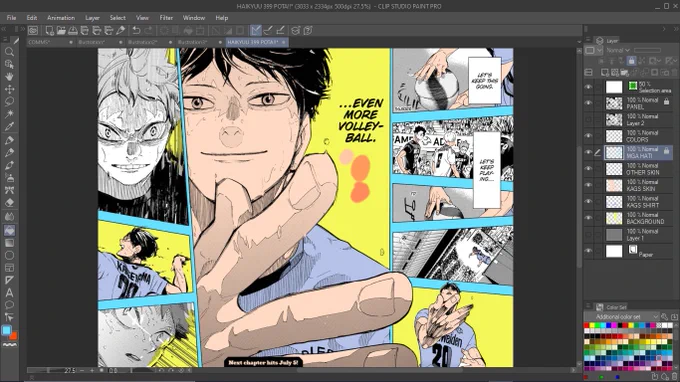Viewport: 680px width, 382px height.
Task: Select the Pencil tool
Action: [x=9, y=153]
